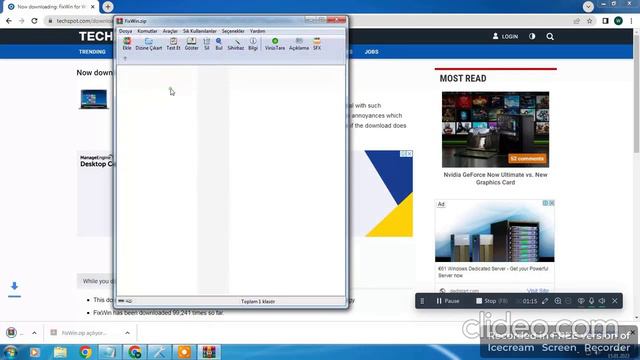The width and height of the screenshot is (640, 360).
Task: Click the Visit Site ad link
Action: click(538, 291)
